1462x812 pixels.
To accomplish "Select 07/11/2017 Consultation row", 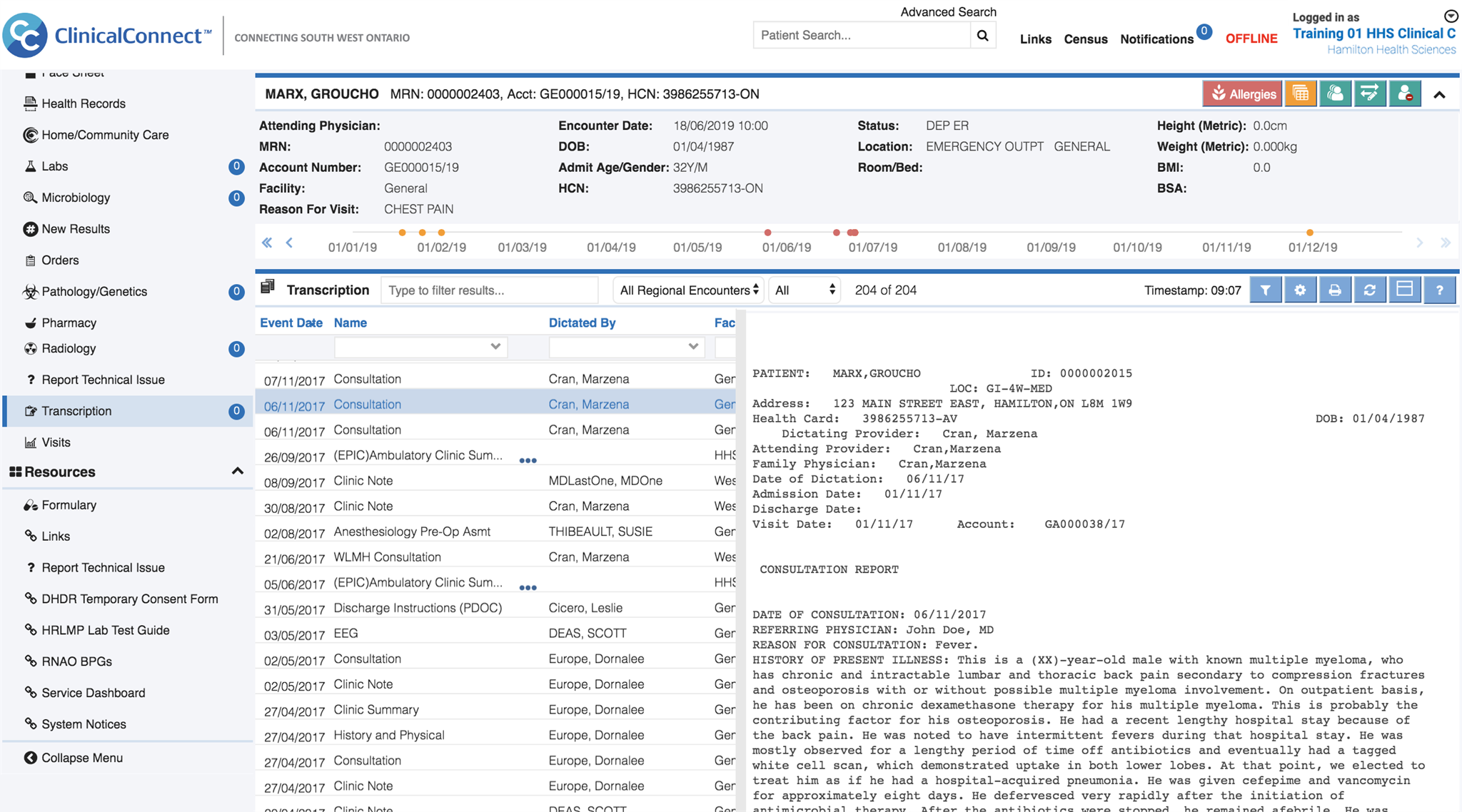I will point(495,379).
